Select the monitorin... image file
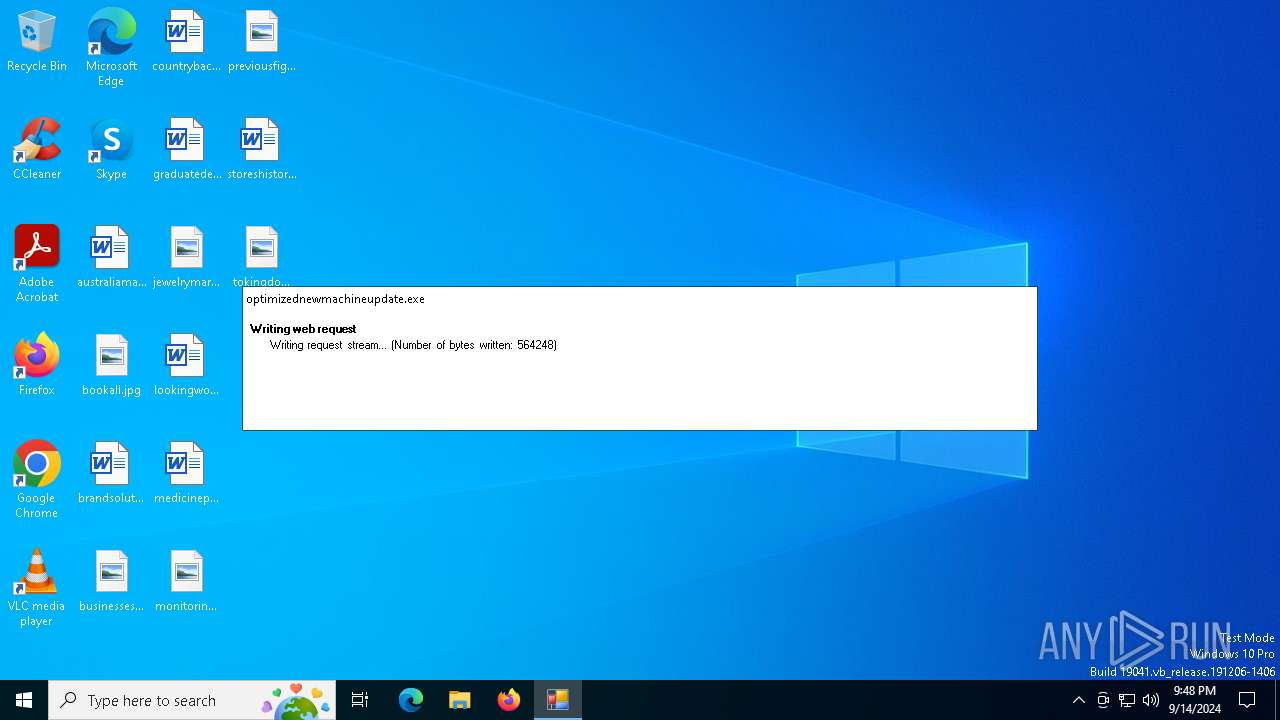The width and height of the screenshot is (1280, 720). click(186, 582)
